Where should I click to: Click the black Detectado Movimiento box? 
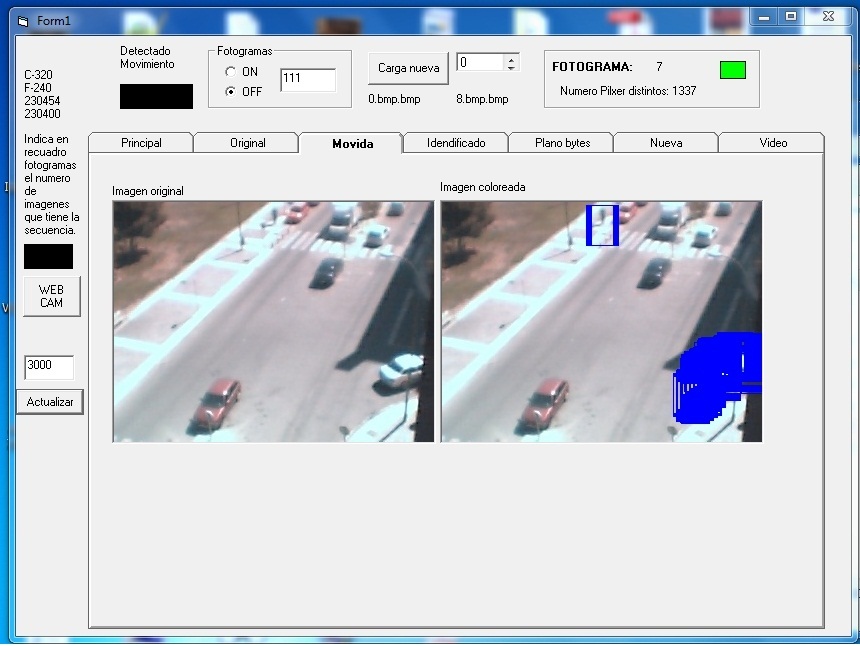156,97
